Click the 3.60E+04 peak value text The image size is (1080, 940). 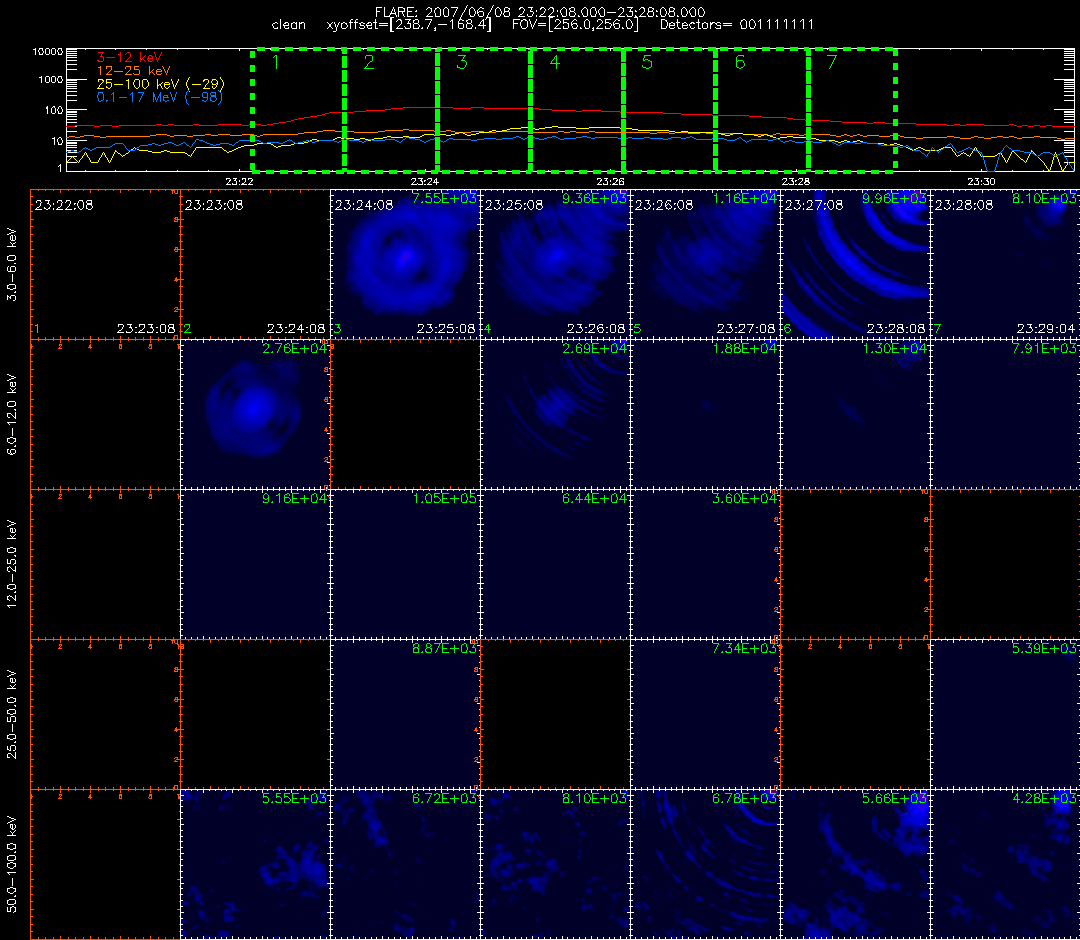(745, 499)
